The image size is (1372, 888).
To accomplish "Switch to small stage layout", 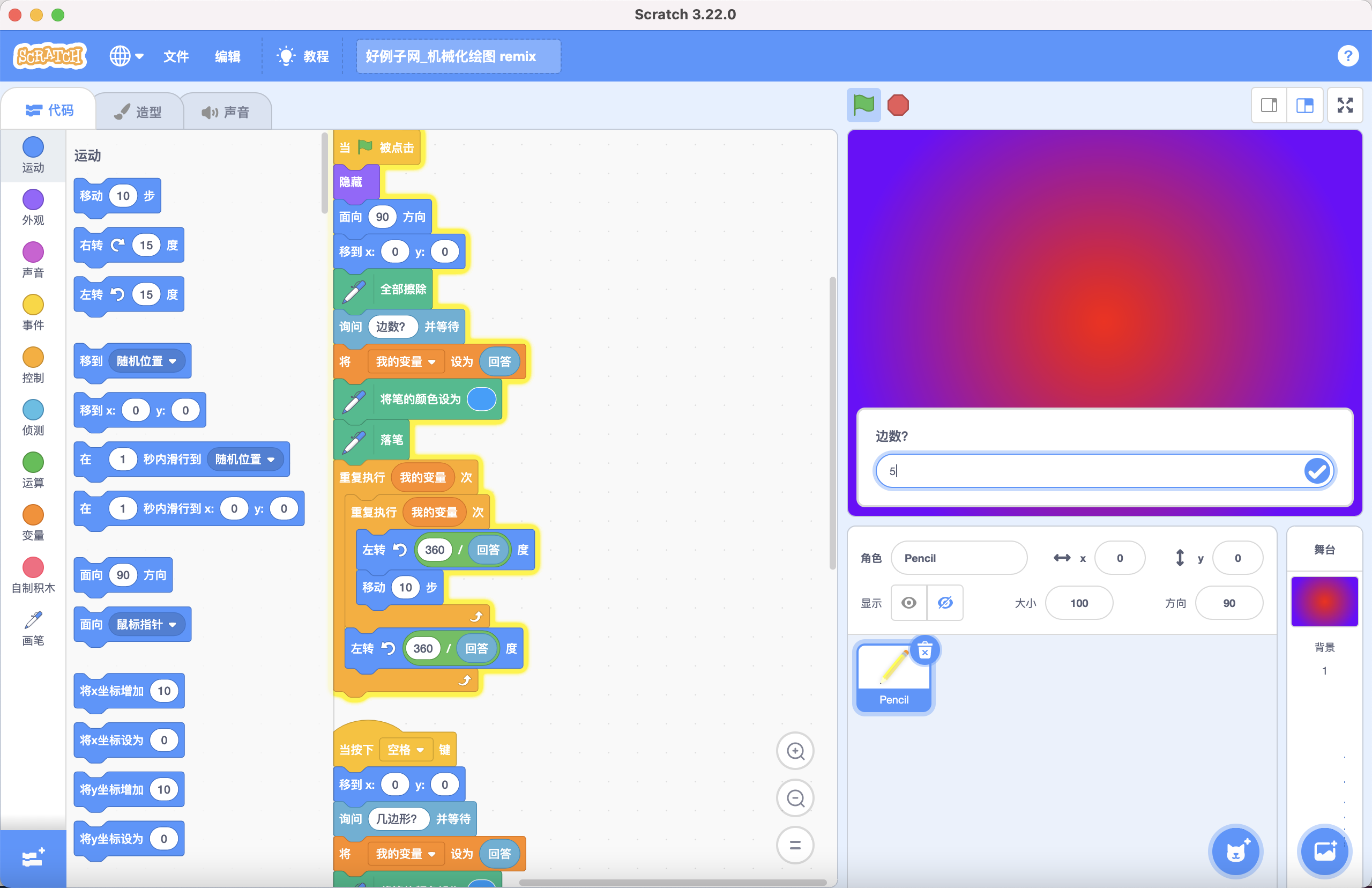I will (x=1269, y=105).
